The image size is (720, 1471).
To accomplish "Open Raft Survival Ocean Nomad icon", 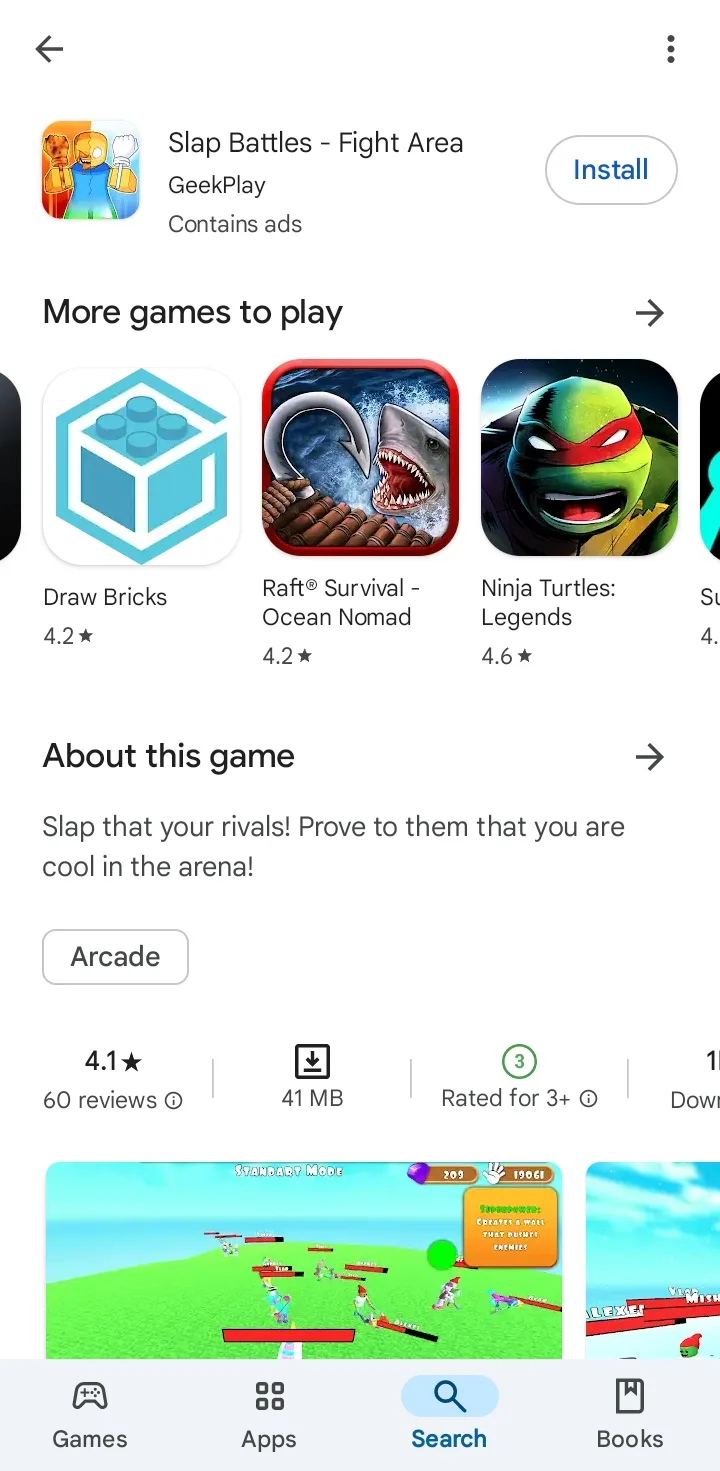I will pos(360,458).
